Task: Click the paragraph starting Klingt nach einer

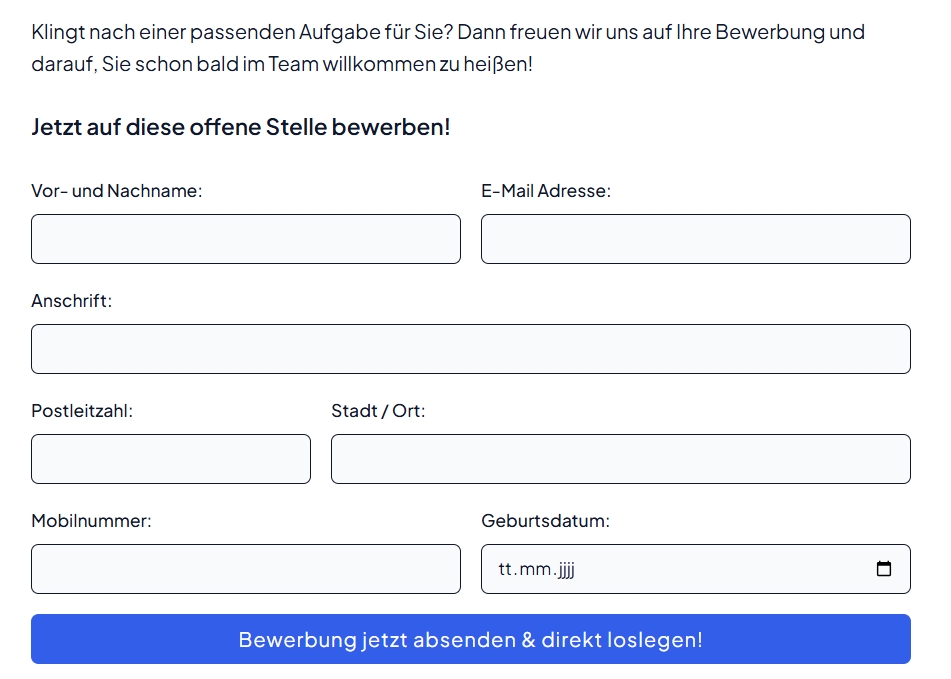Action: 448,47
